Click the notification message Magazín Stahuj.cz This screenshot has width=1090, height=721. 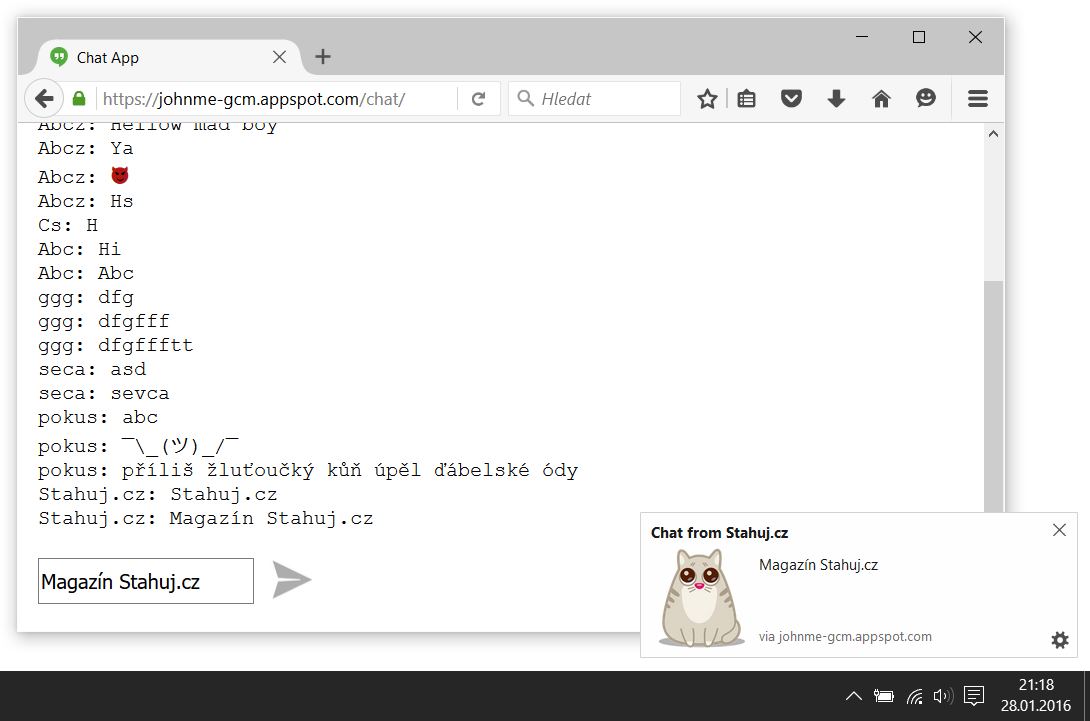(818, 565)
